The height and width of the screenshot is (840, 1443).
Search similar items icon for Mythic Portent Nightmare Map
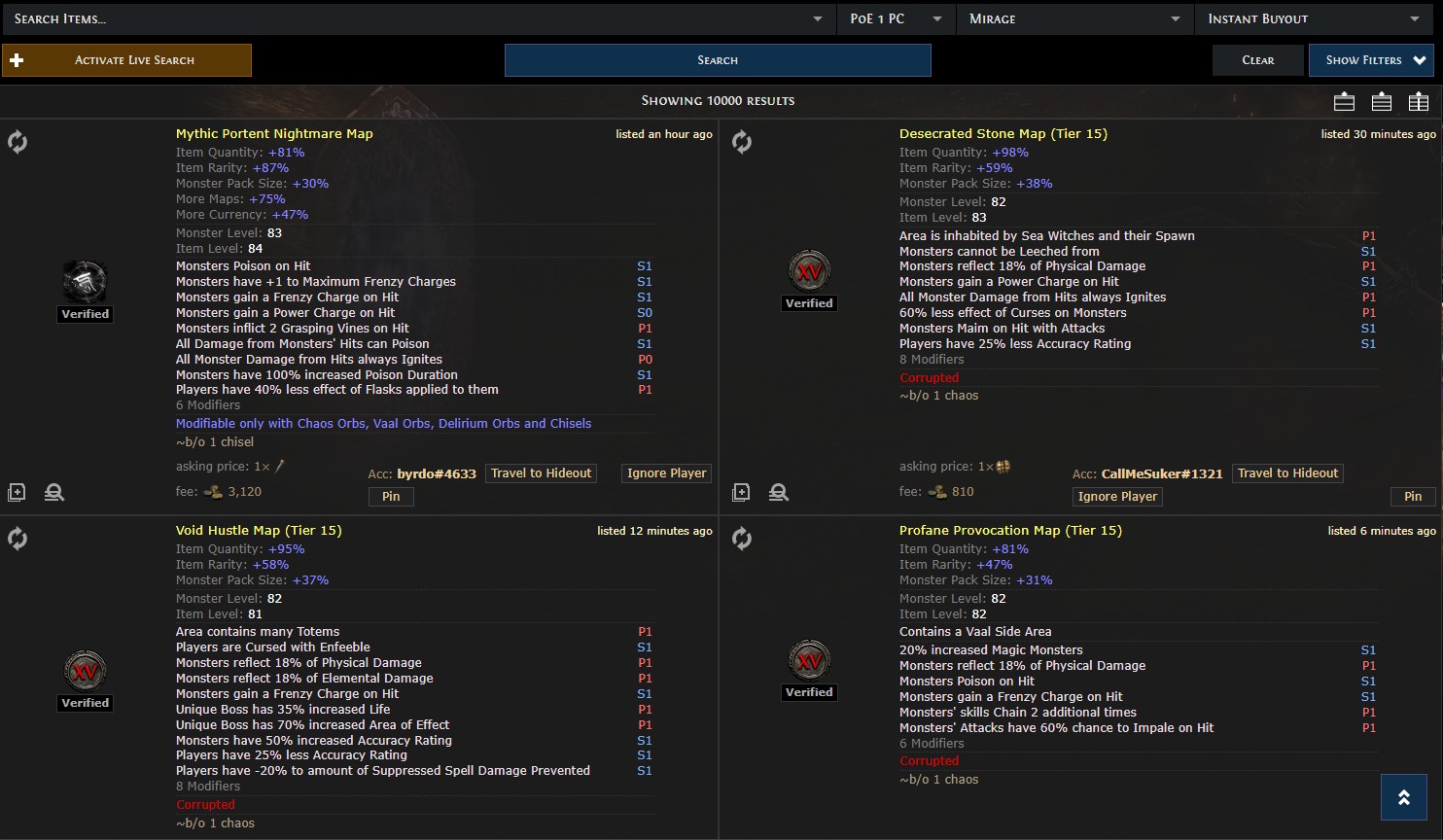point(54,493)
